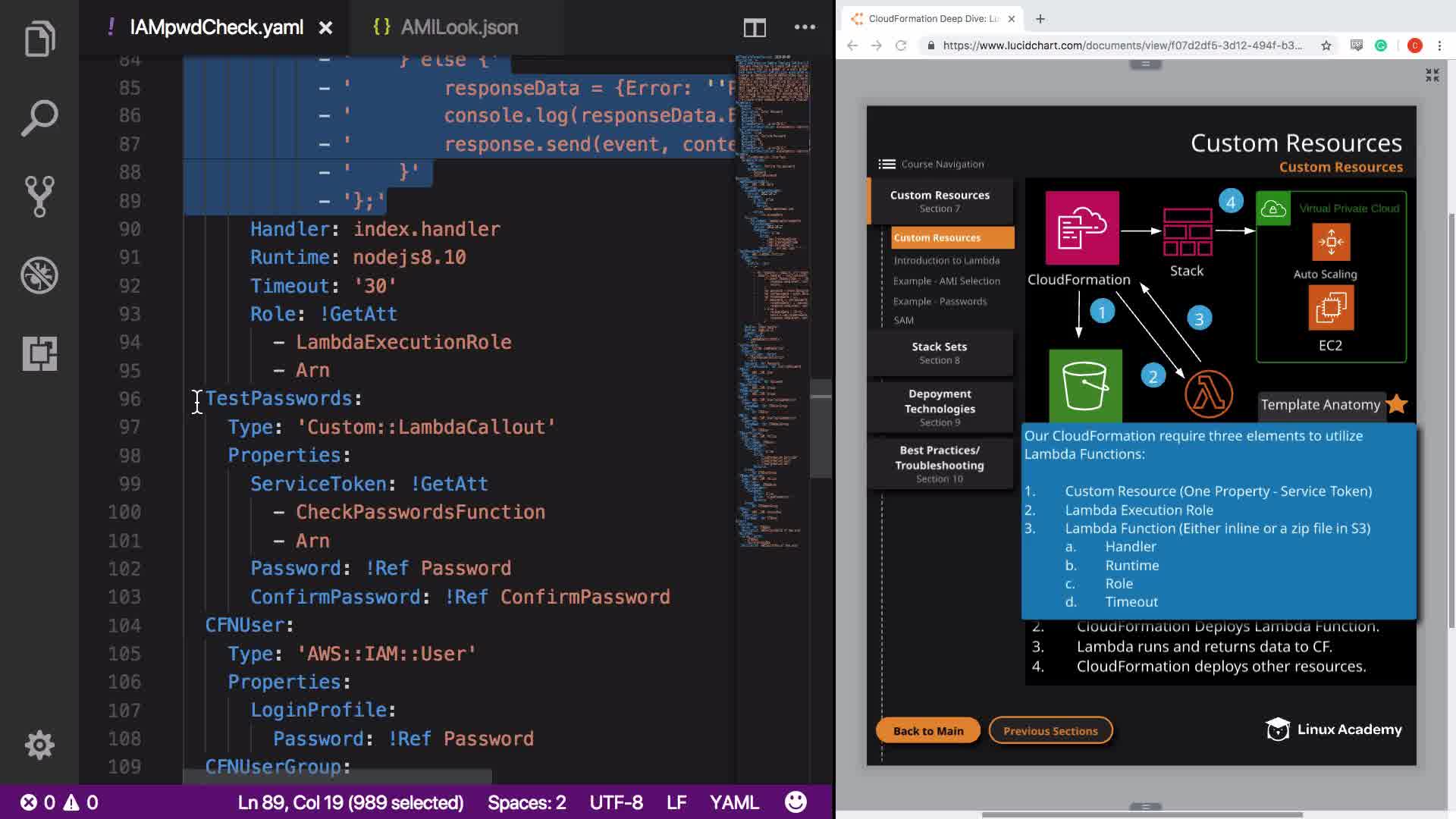Open the Manage gear icon
1456x819 pixels.
(x=39, y=745)
